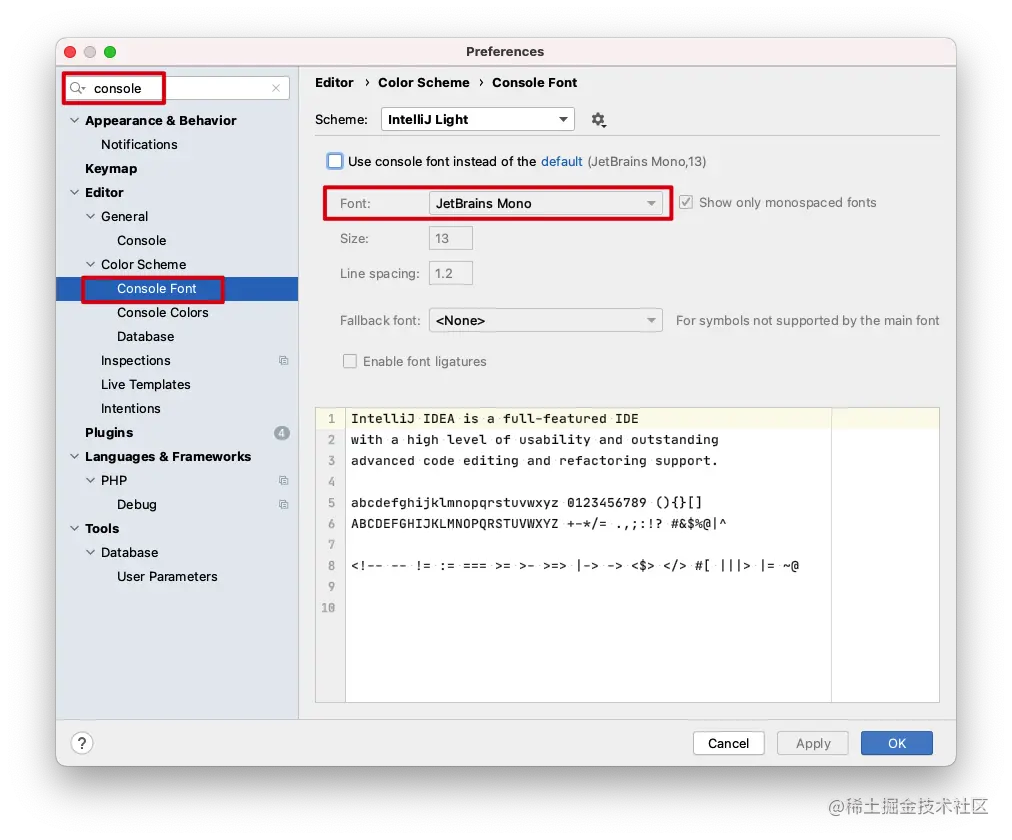Select Console under General
The image size is (1012, 840).
click(x=141, y=241)
